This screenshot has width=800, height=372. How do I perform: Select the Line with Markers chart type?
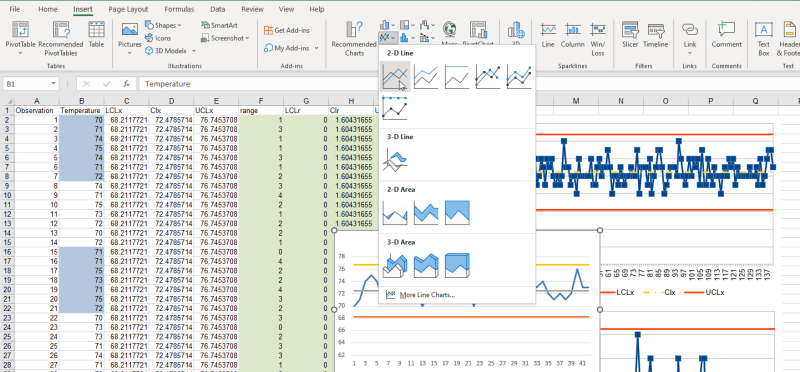(x=488, y=77)
